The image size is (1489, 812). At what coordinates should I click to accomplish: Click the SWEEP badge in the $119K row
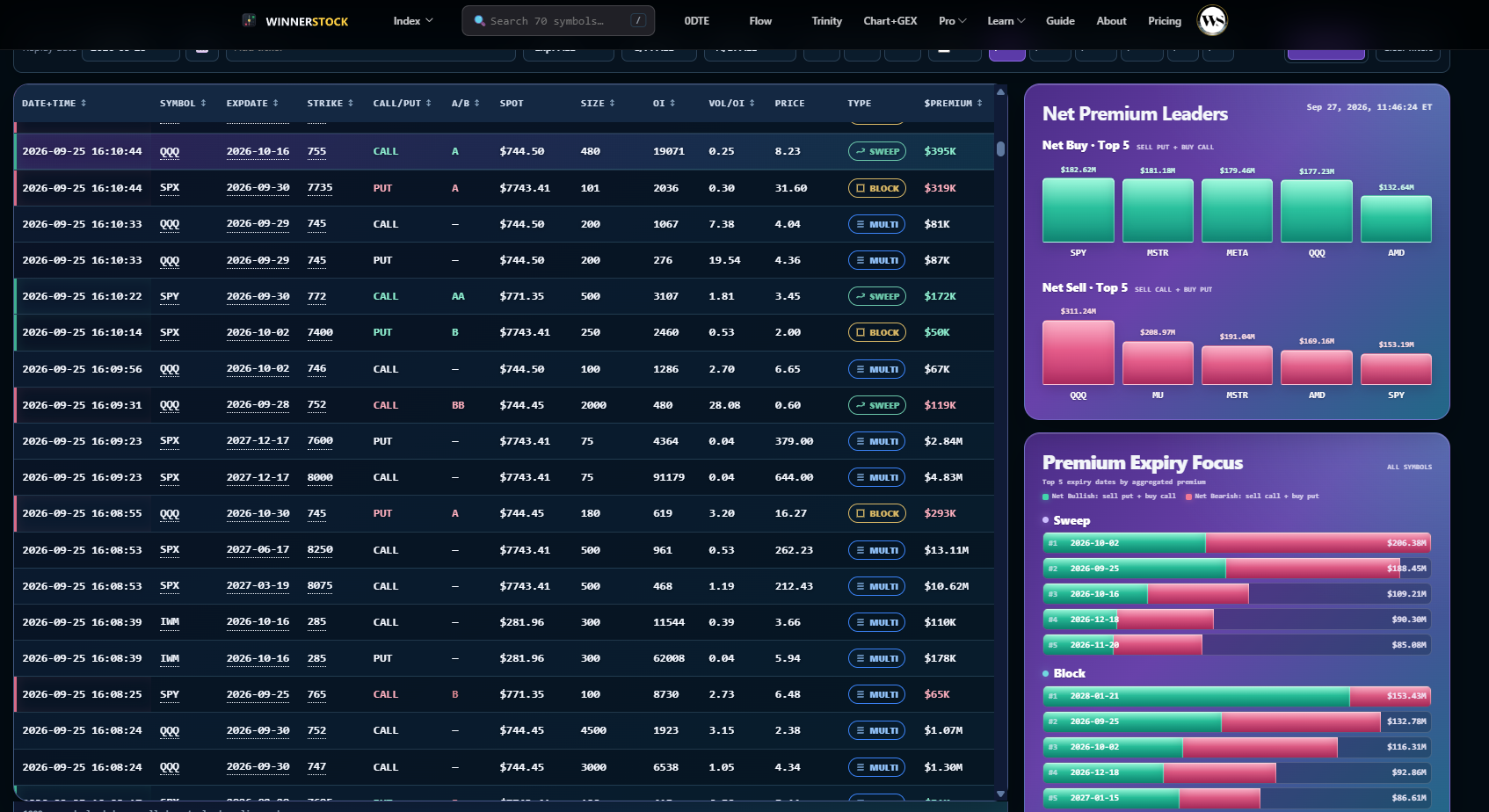876,405
